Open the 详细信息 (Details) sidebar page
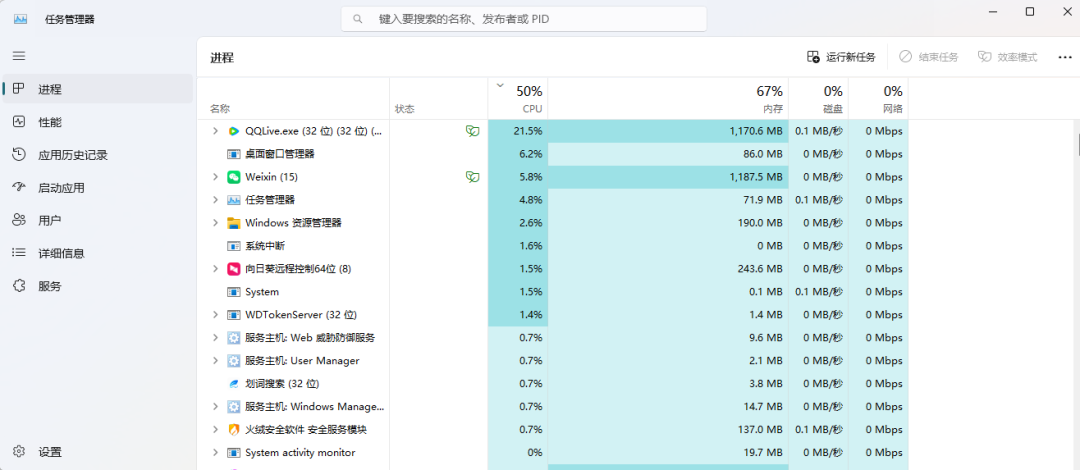The image size is (1080, 470). [x=61, y=253]
